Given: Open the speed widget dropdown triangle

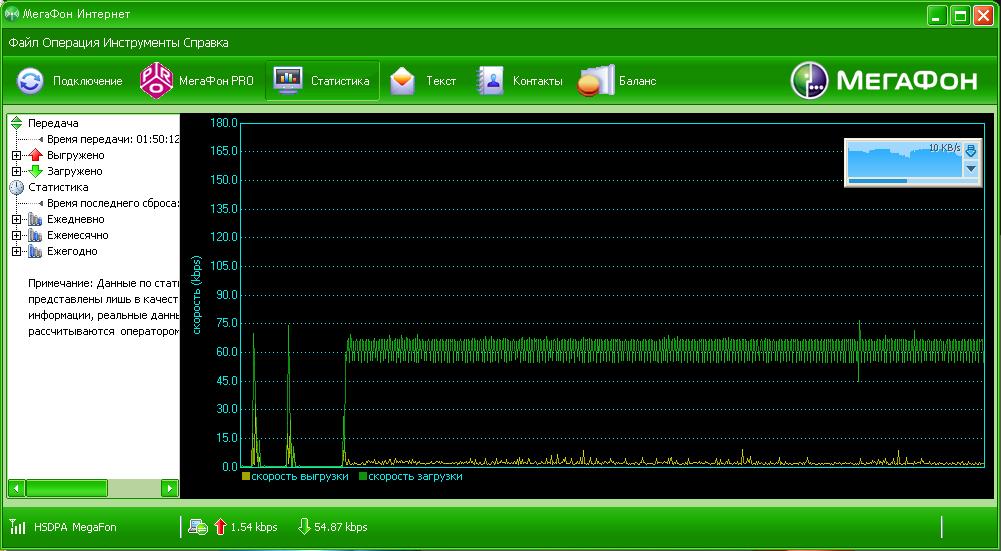Looking at the screenshot, I should click(x=970, y=168).
